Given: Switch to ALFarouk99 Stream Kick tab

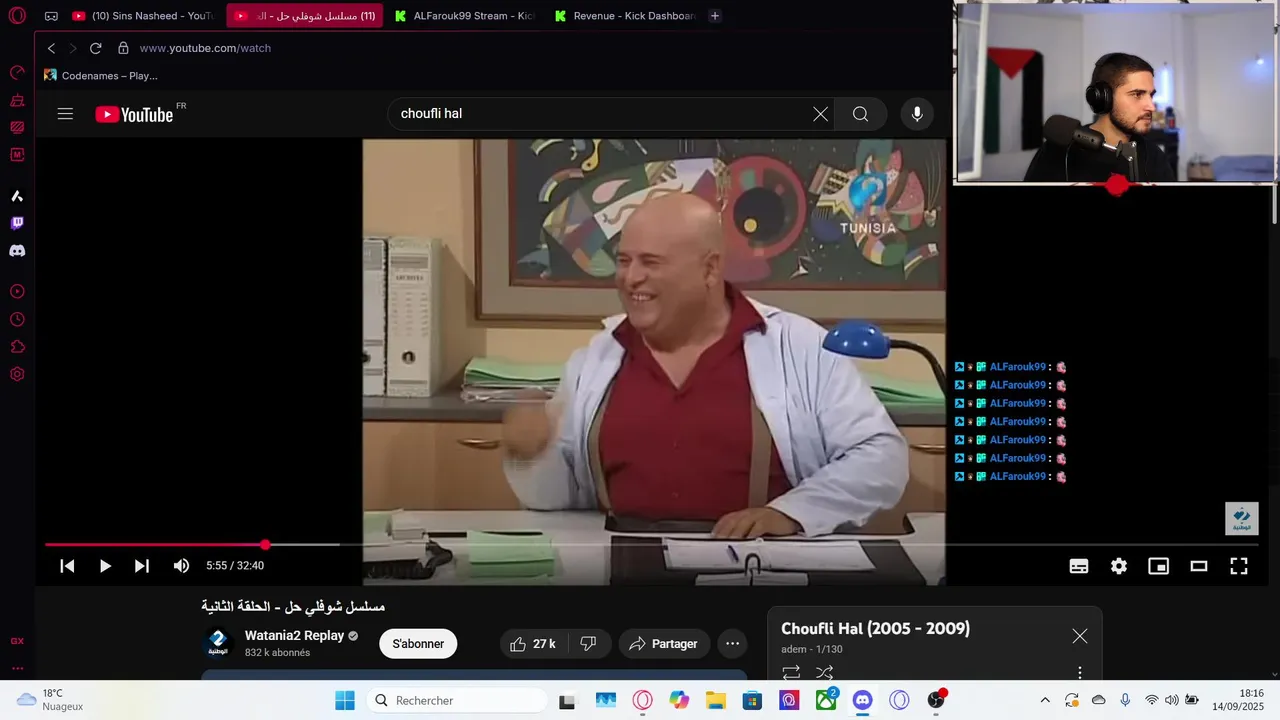Looking at the screenshot, I should [466, 16].
